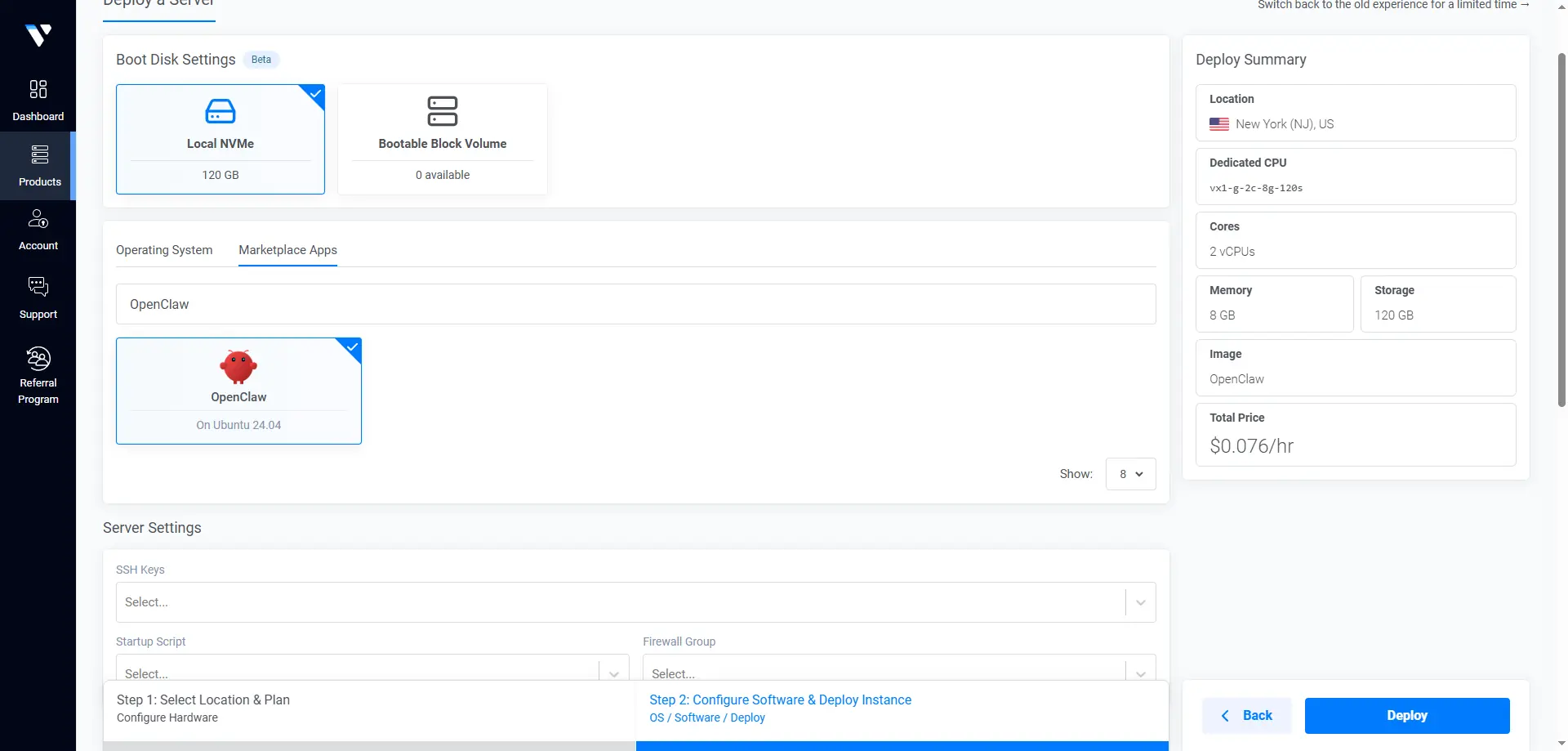The width and height of the screenshot is (1568, 751).
Task: Click the Beta badge
Action: point(261,60)
